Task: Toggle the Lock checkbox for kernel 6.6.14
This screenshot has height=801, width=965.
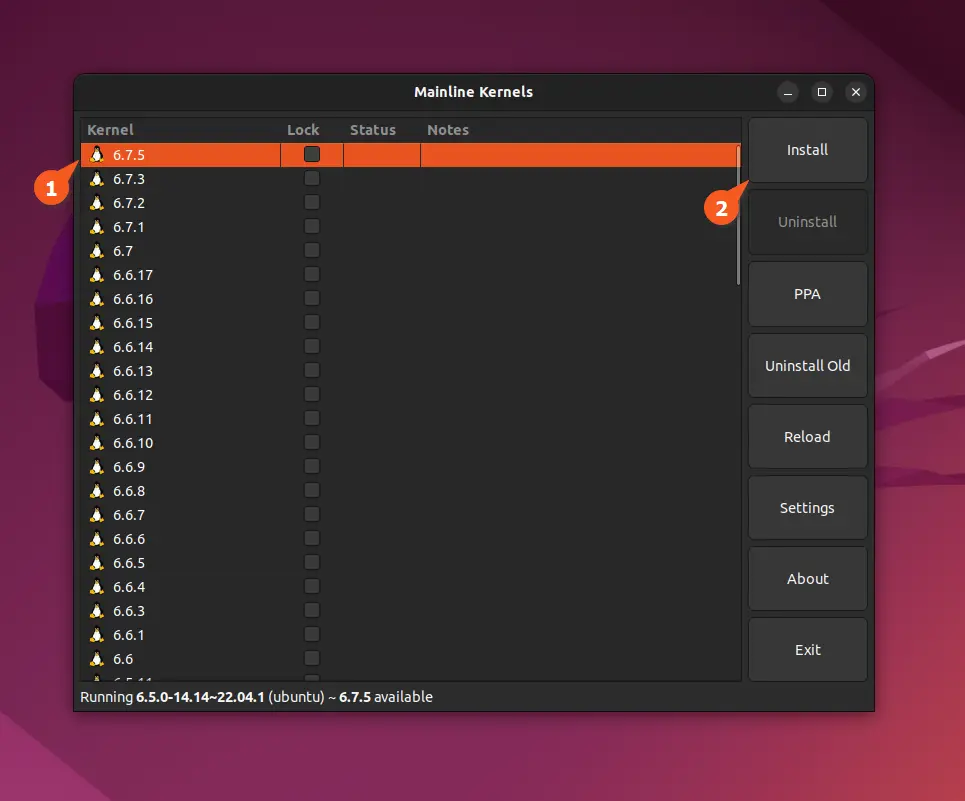Action: pyautogui.click(x=312, y=347)
